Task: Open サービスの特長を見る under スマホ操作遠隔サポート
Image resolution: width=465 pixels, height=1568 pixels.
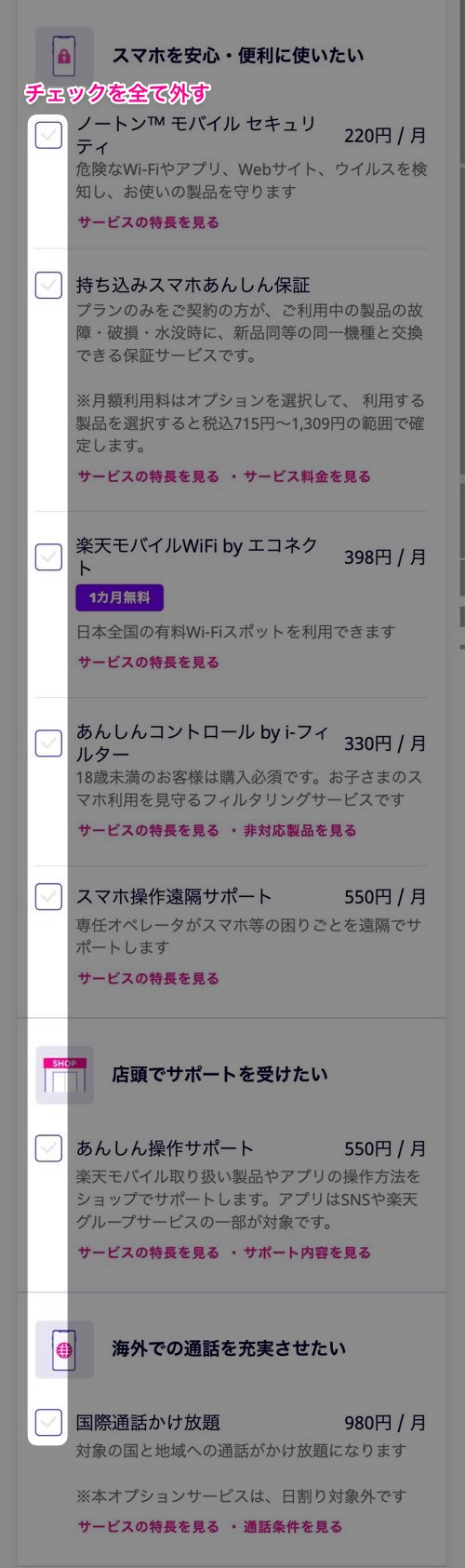Action: click(x=149, y=979)
